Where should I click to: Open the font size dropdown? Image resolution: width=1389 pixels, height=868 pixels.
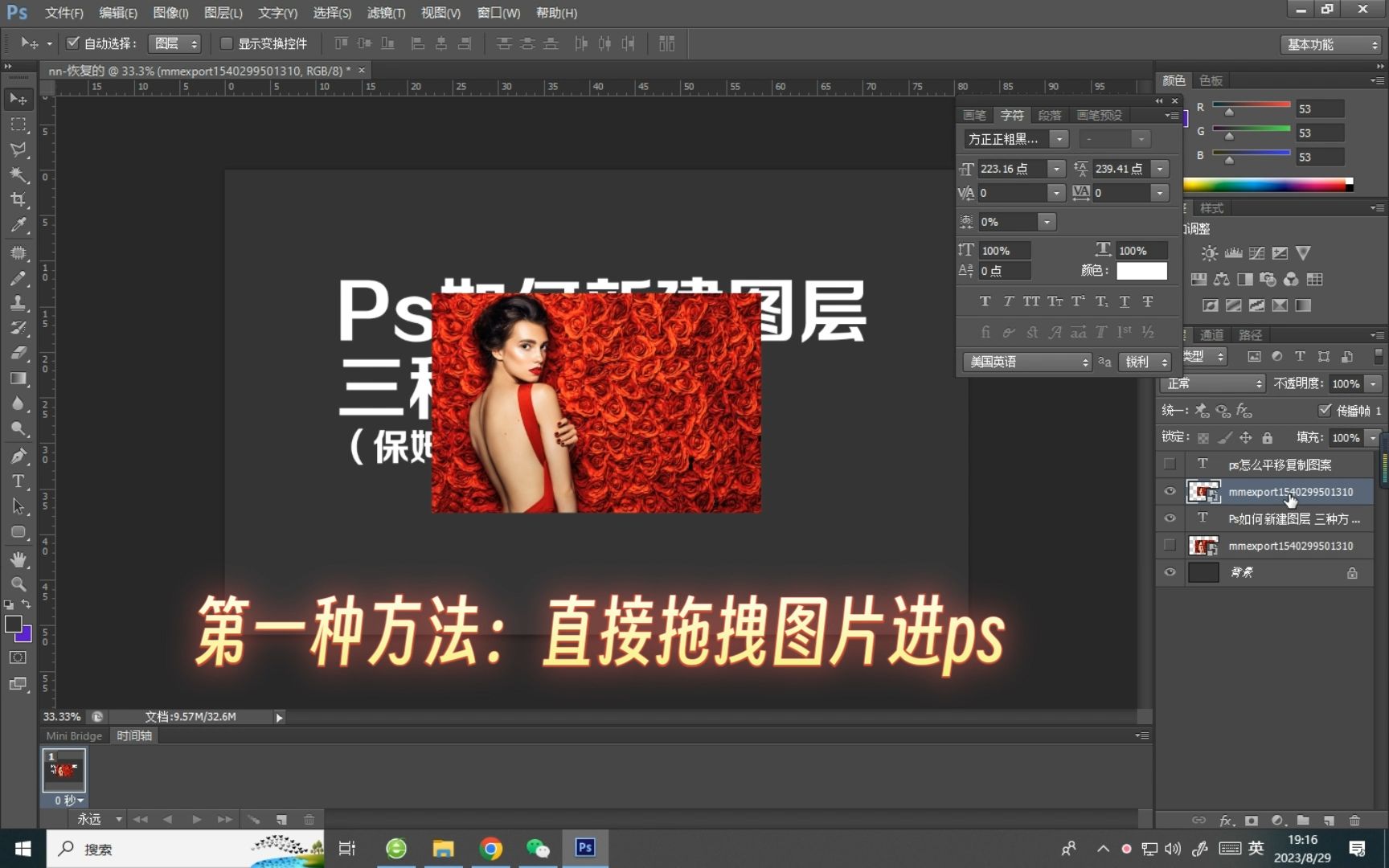click(1056, 169)
